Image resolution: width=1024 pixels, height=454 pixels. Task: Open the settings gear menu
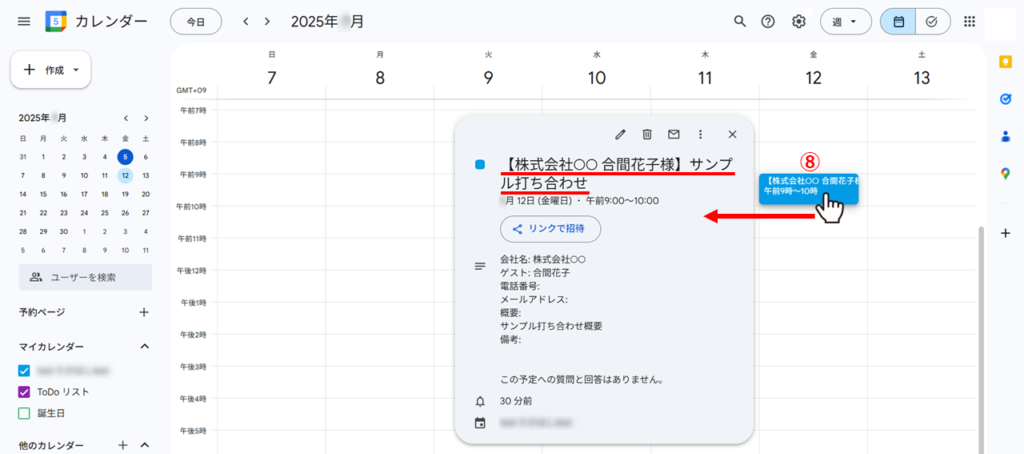point(798,21)
